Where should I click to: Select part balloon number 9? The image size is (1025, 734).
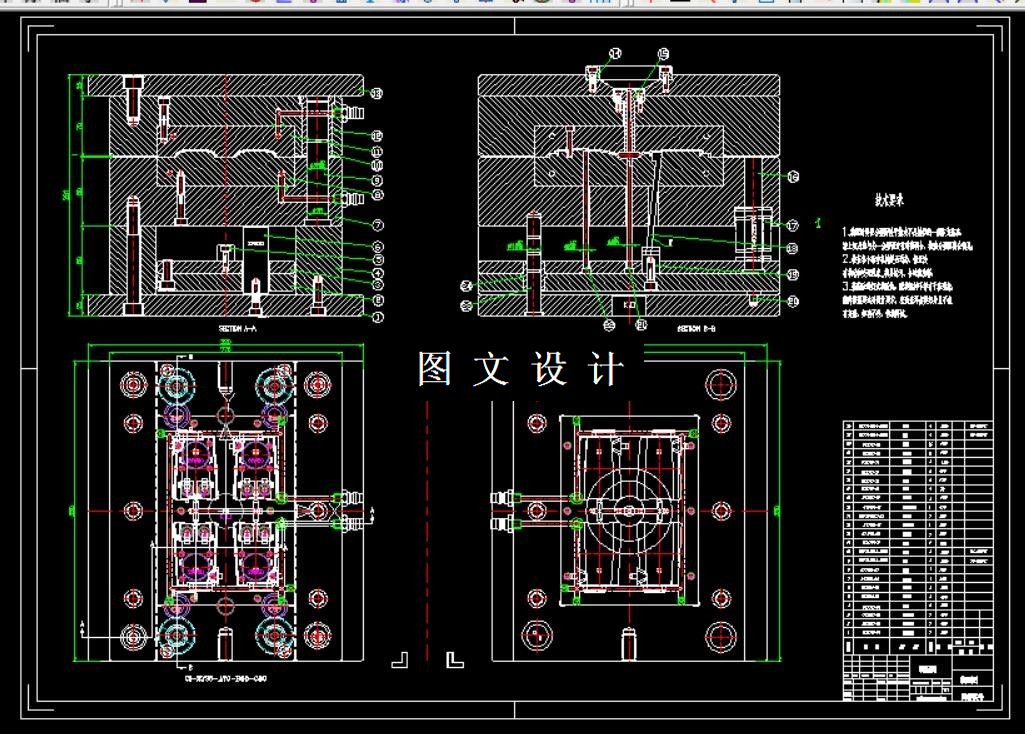click(x=377, y=180)
